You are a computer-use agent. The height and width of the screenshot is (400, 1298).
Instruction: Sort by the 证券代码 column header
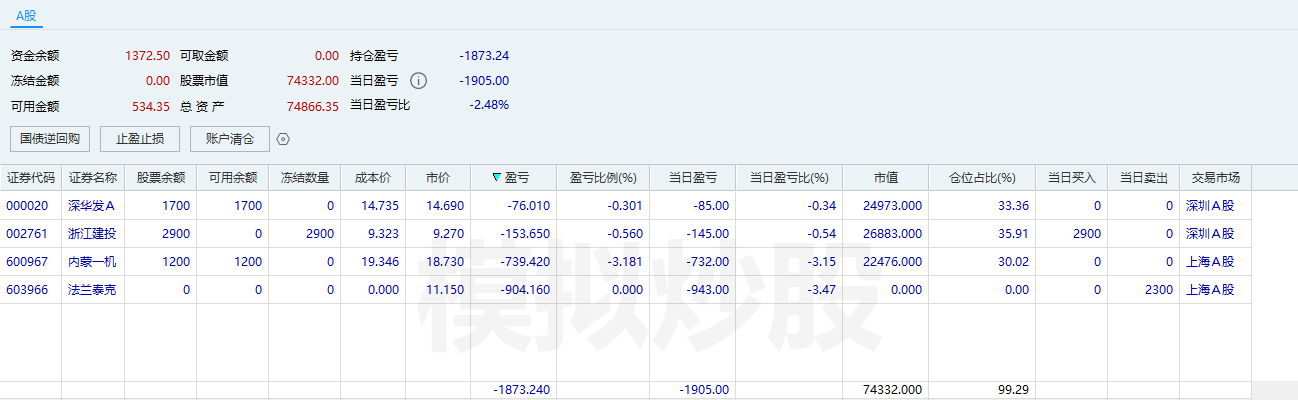coord(31,178)
